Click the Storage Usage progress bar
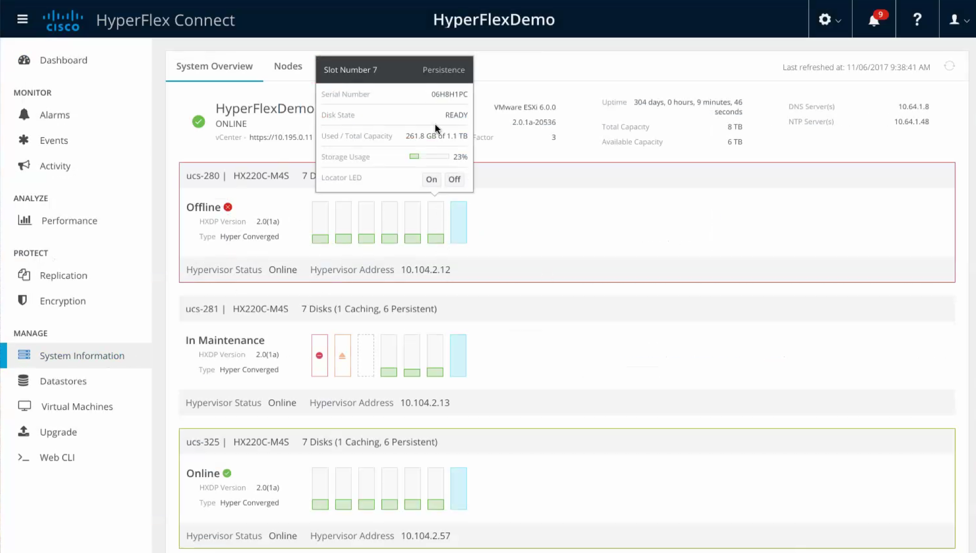Screen dimensions: 976x553 (429, 157)
